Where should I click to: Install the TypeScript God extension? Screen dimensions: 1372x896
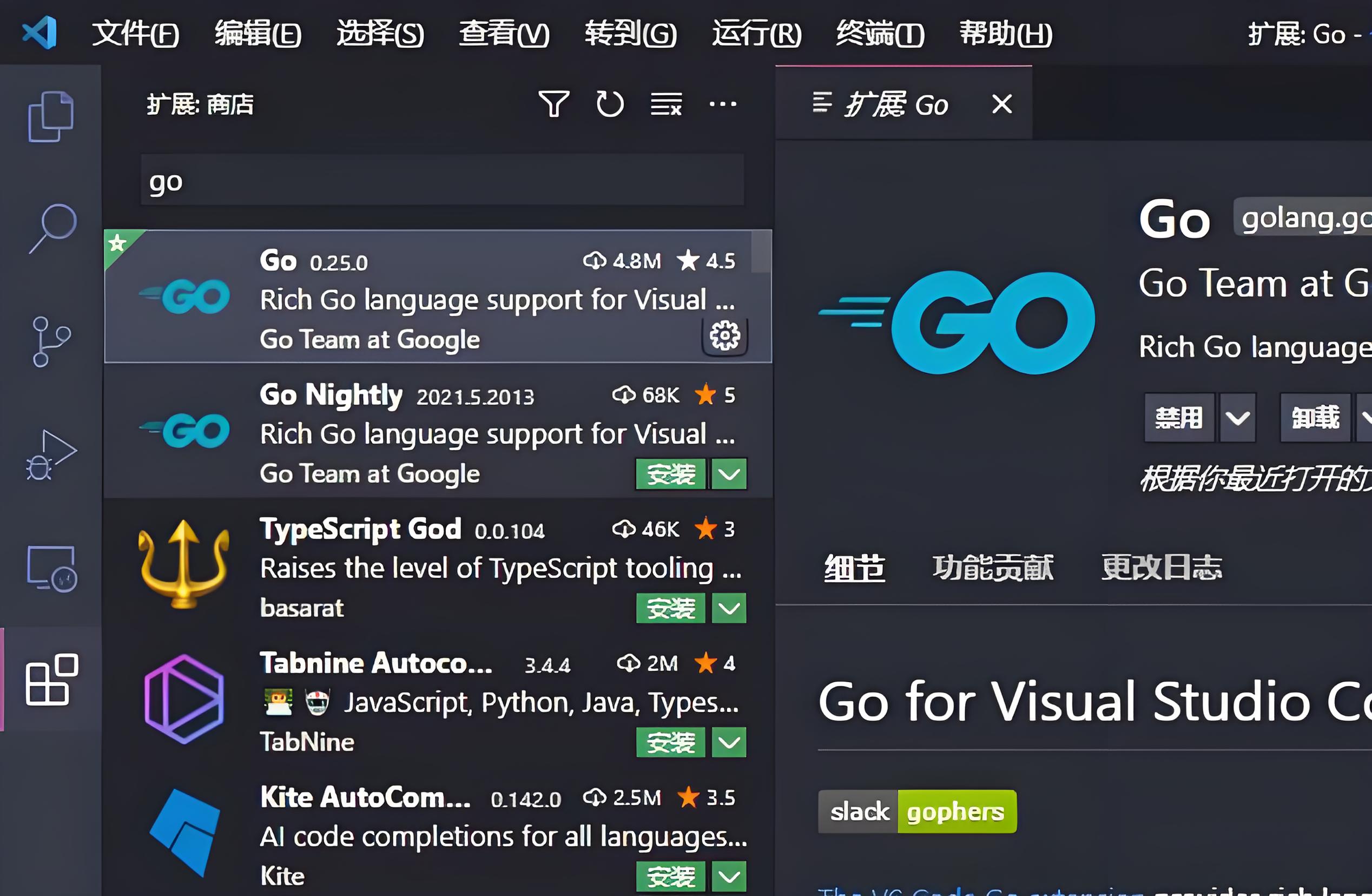[x=671, y=608]
